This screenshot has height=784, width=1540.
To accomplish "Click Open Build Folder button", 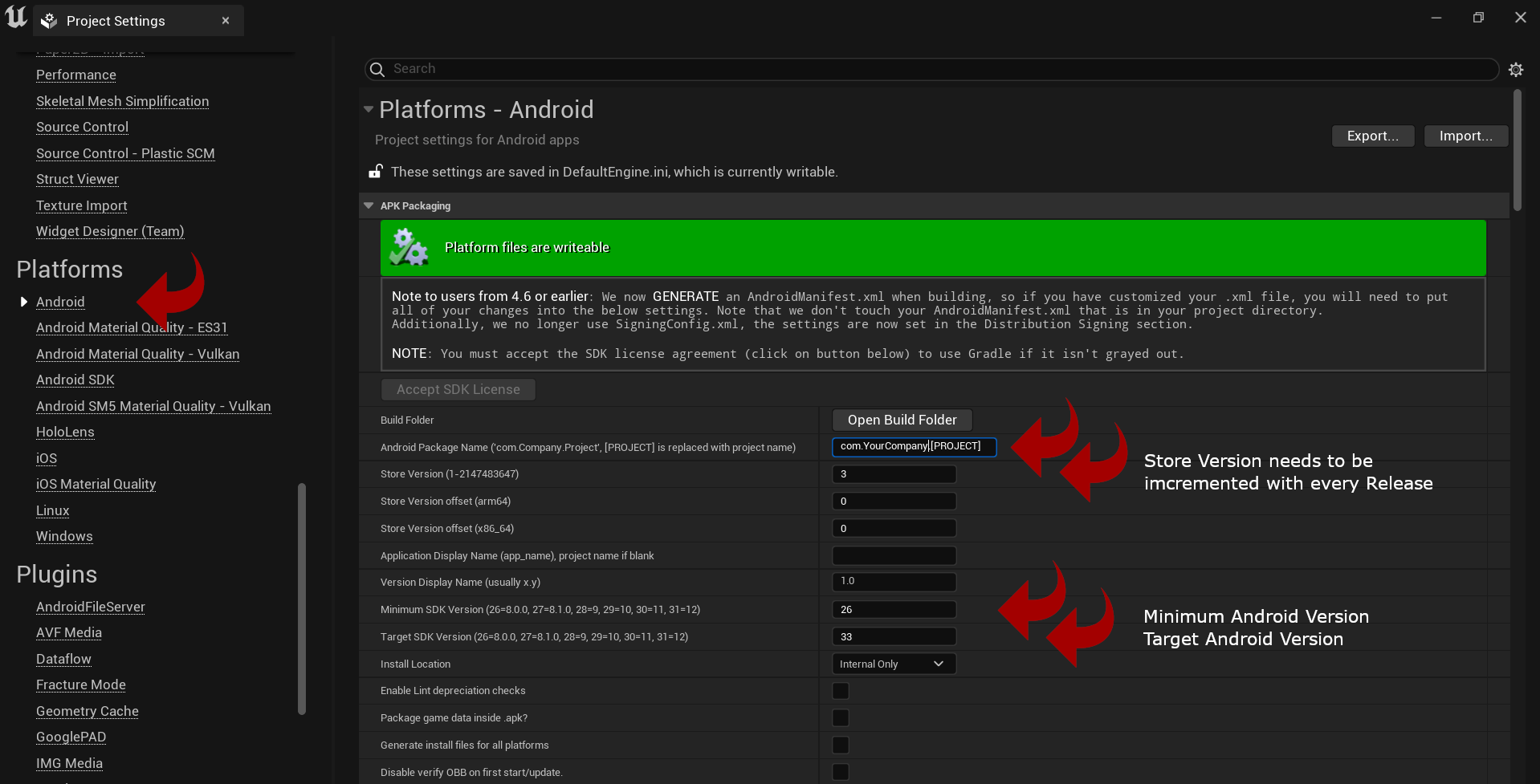I will pos(902,420).
